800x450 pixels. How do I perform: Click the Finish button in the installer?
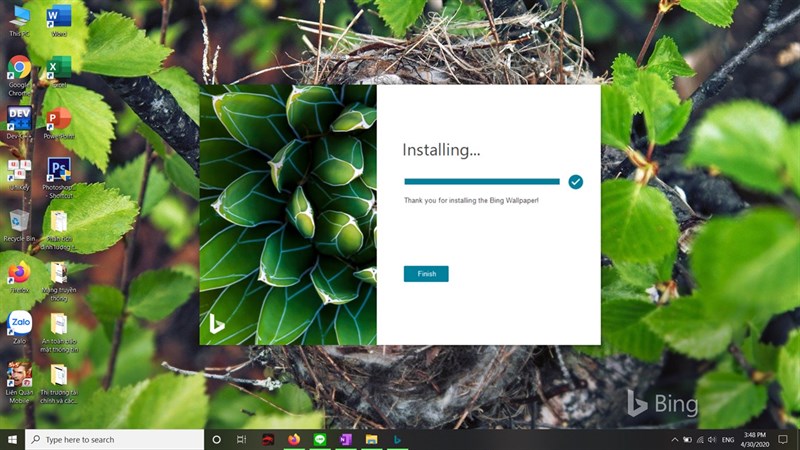[x=426, y=274]
